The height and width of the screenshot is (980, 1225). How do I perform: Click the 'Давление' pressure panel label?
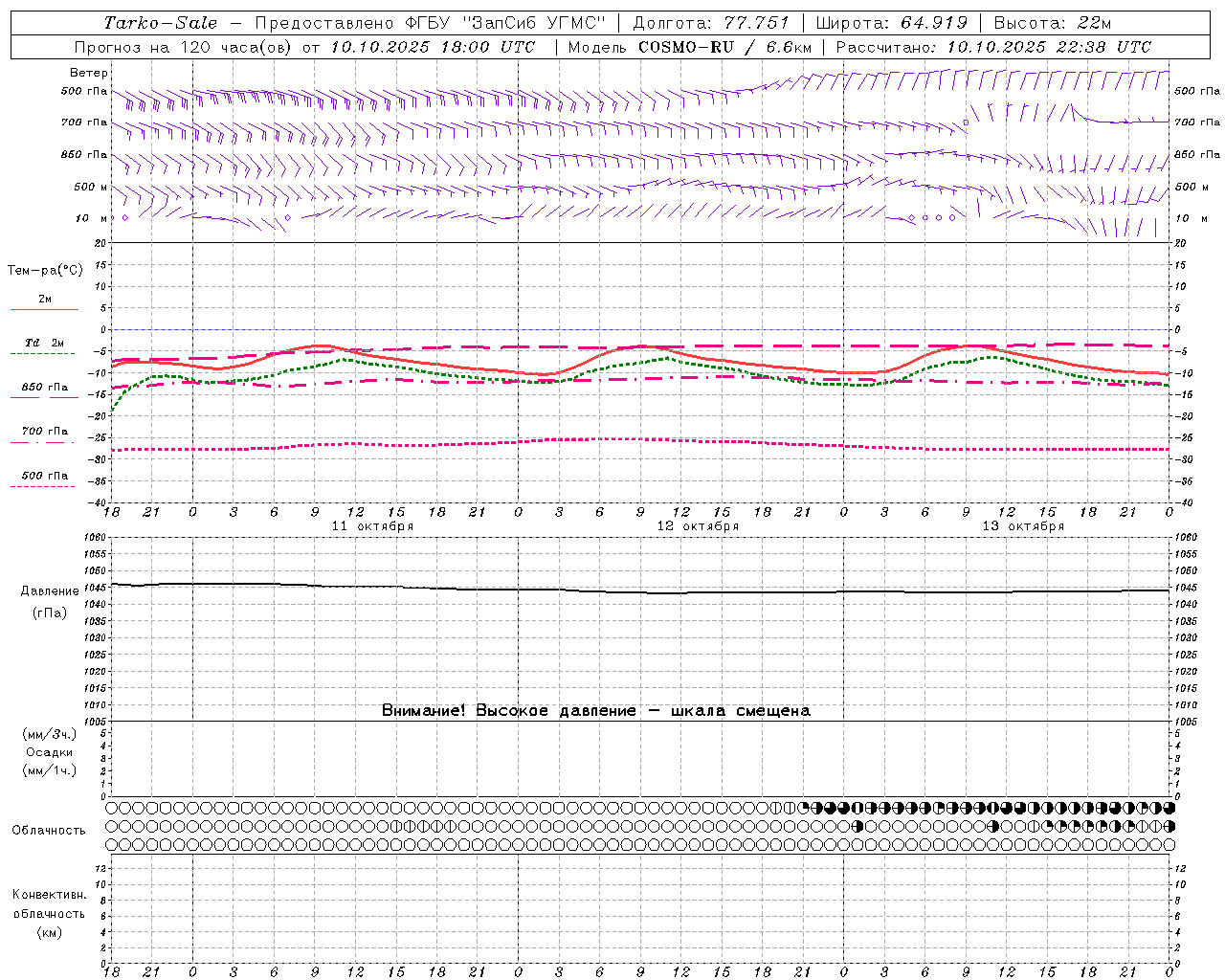coord(50,591)
